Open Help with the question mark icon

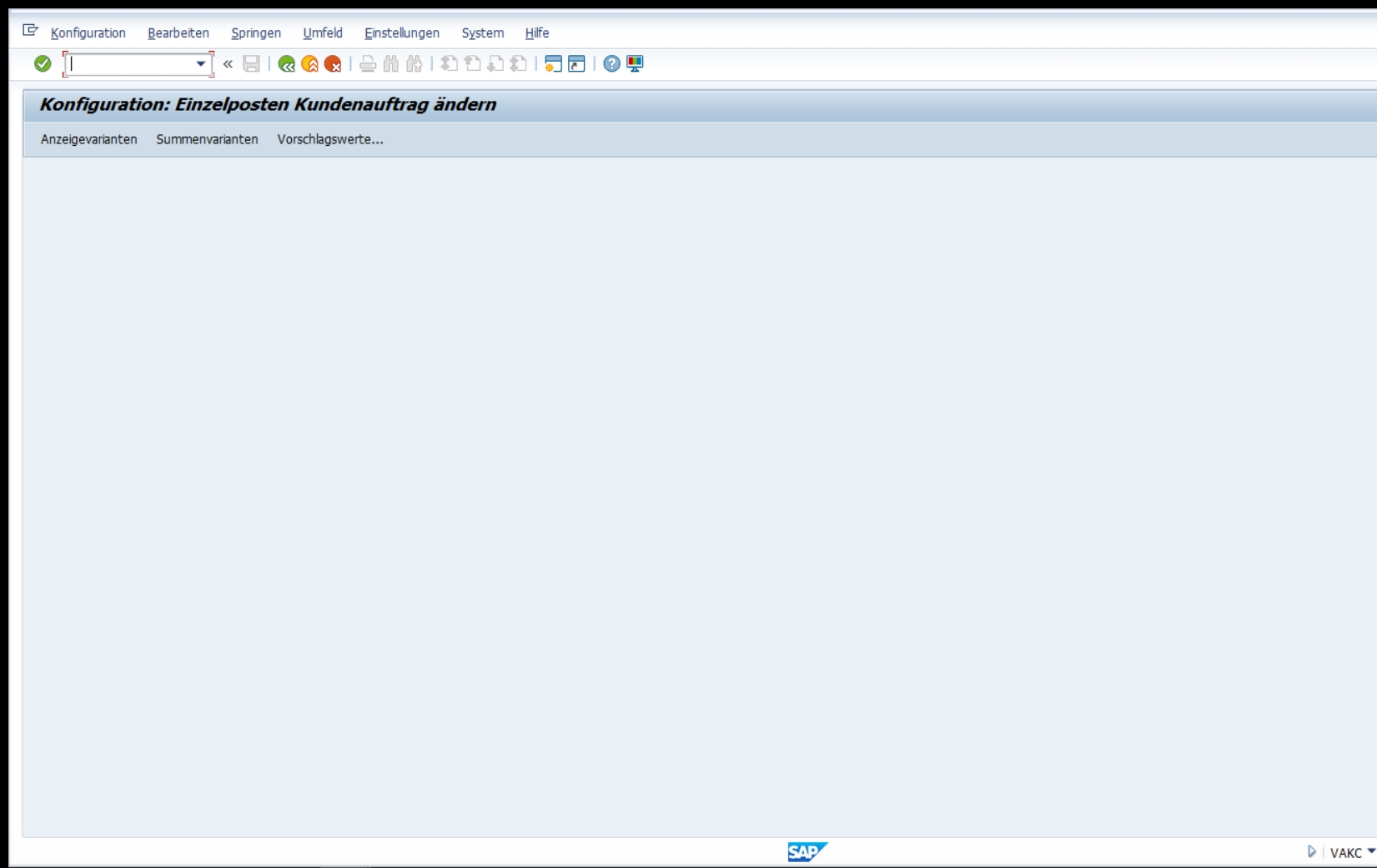(x=611, y=64)
